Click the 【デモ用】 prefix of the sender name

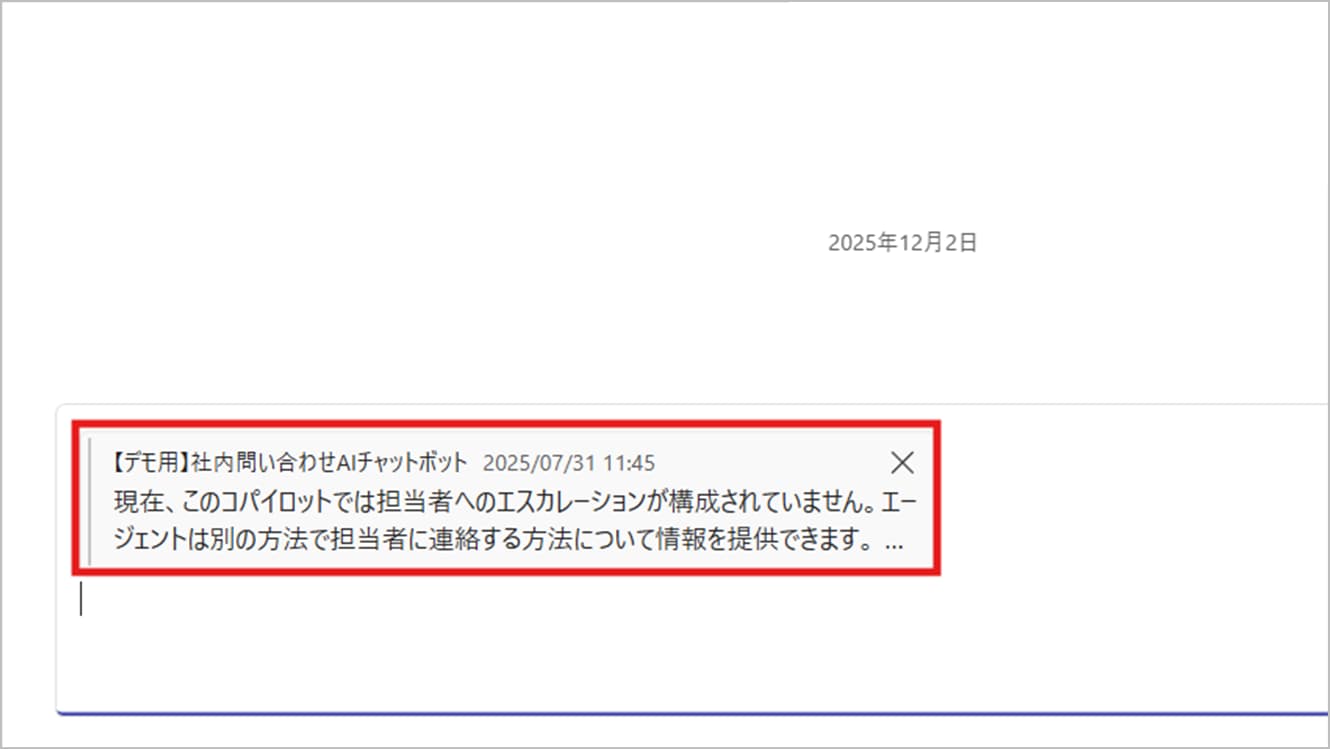pyautogui.click(x=151, y=462)
